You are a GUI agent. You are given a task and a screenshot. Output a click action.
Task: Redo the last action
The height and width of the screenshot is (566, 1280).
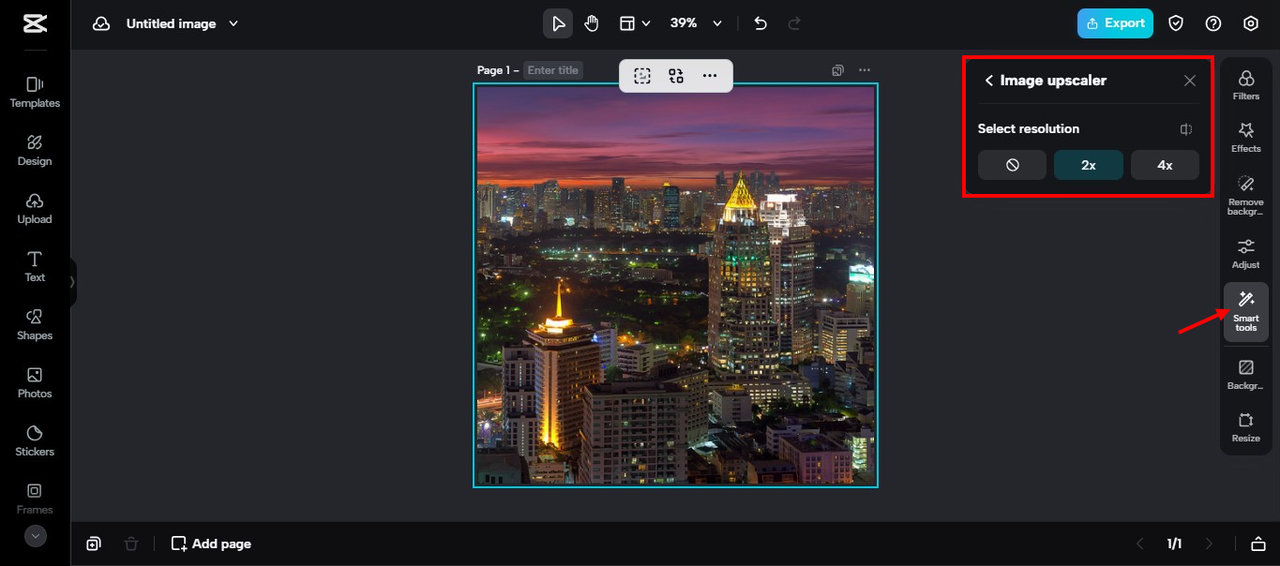795,23
